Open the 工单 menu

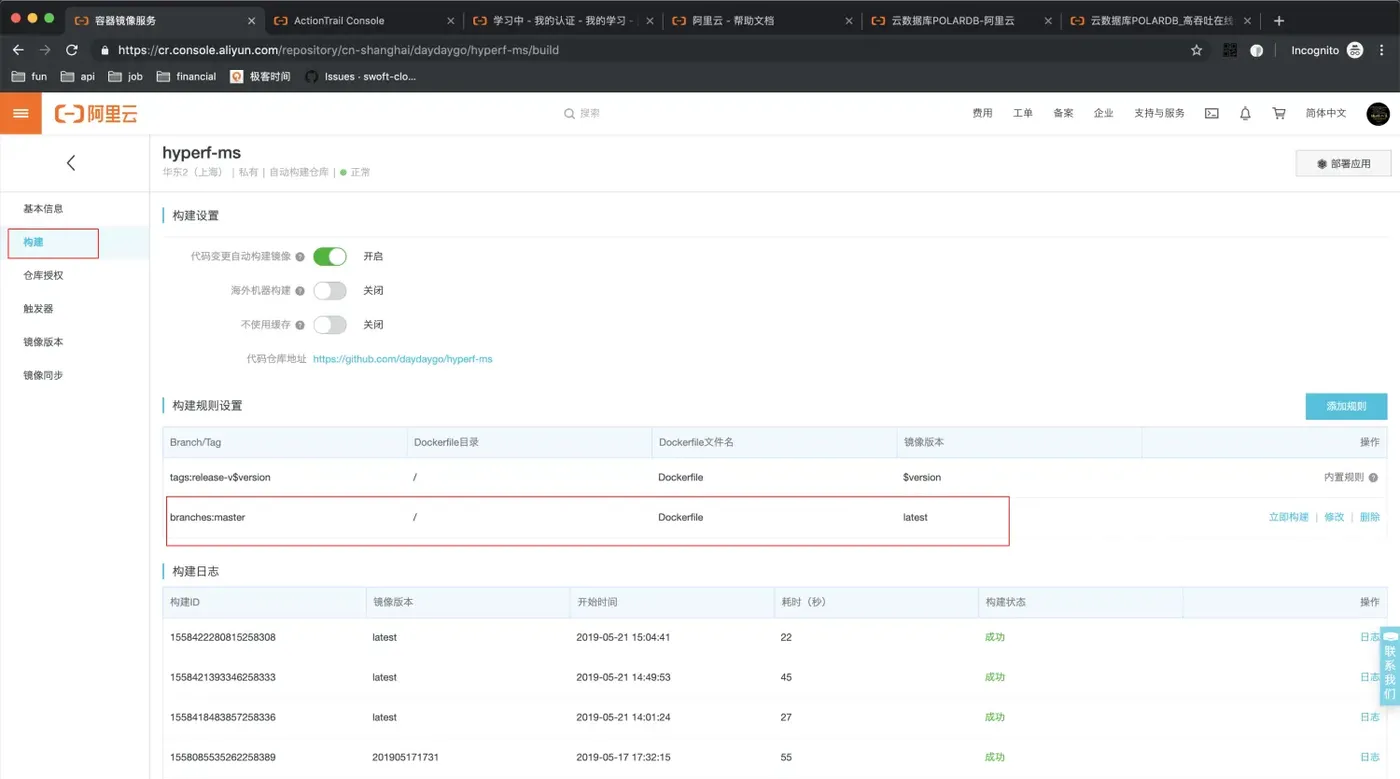[x=1022, y=114]
